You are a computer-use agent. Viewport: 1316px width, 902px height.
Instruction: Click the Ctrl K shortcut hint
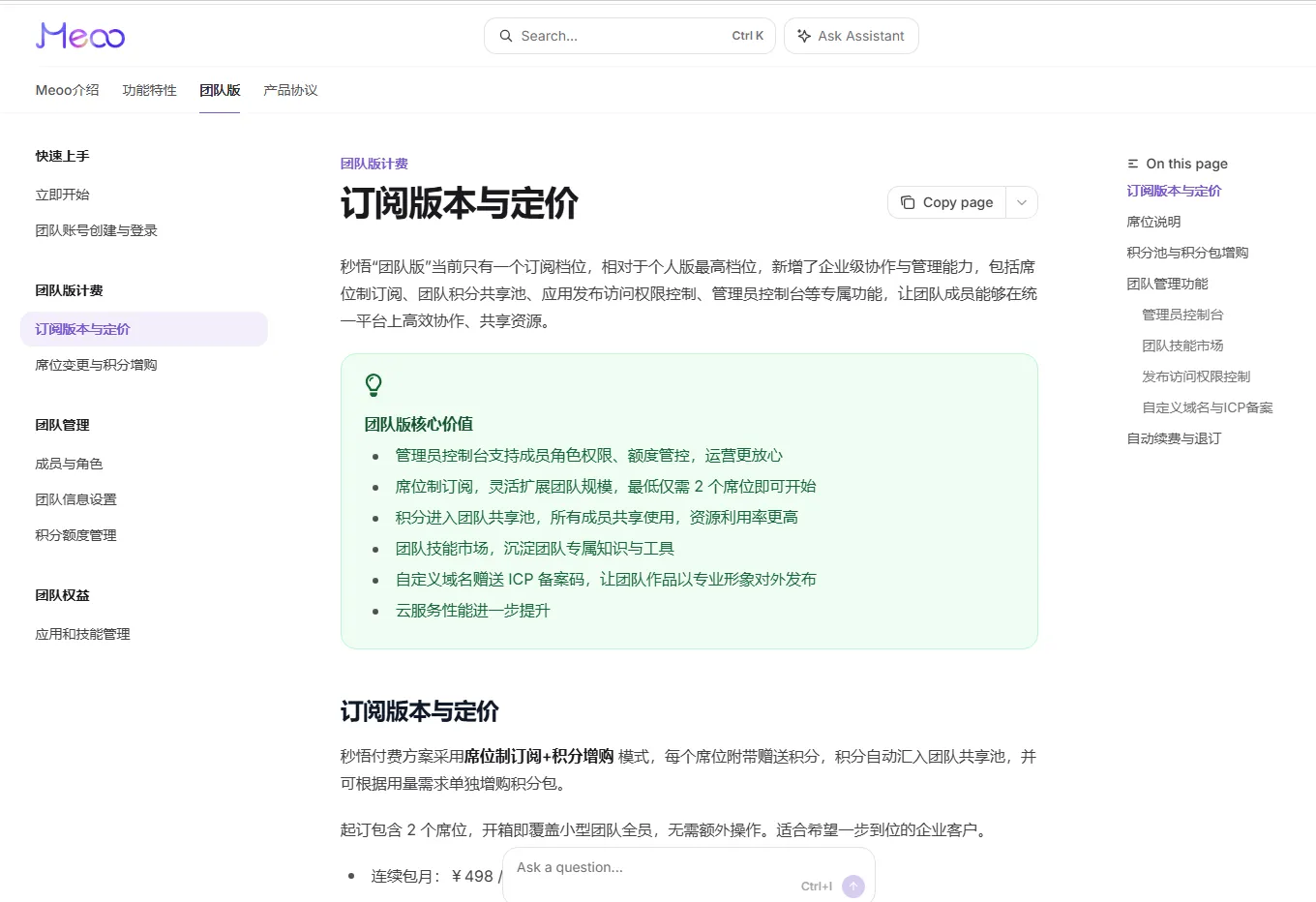click(x=747, y=36)
